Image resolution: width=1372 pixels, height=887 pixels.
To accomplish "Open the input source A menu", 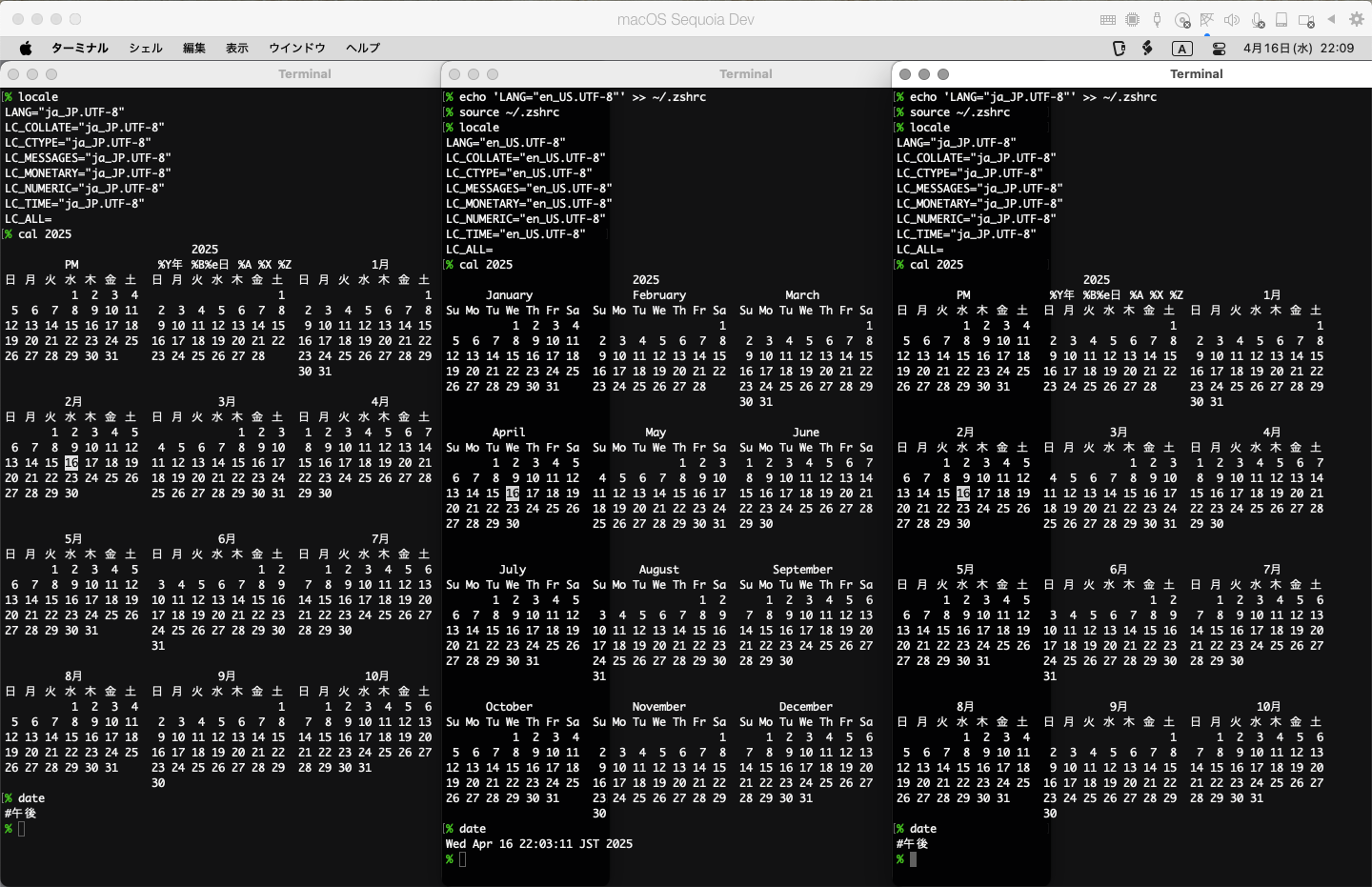I will 1182,49.
